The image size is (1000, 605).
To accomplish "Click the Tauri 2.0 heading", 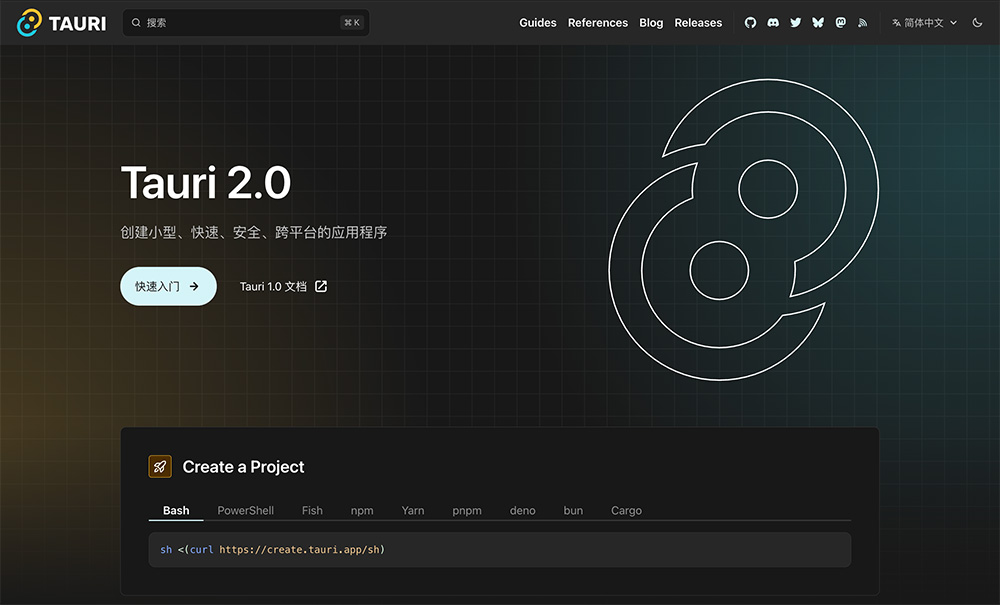I will pos(206,183).
